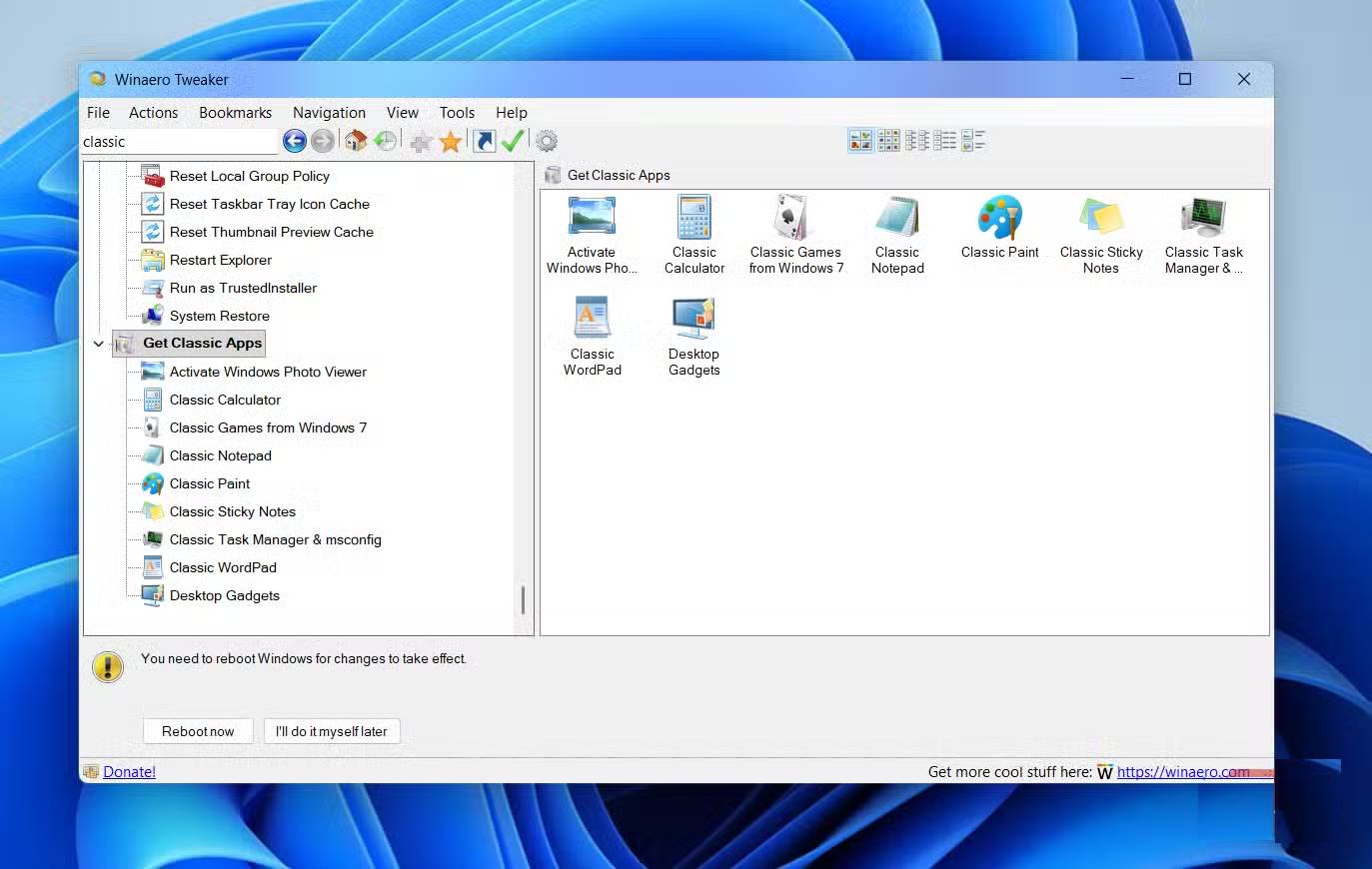Click the search field containing 'classic'
Viewport: 1372px width, 869px height.
(x=178, y=141)
